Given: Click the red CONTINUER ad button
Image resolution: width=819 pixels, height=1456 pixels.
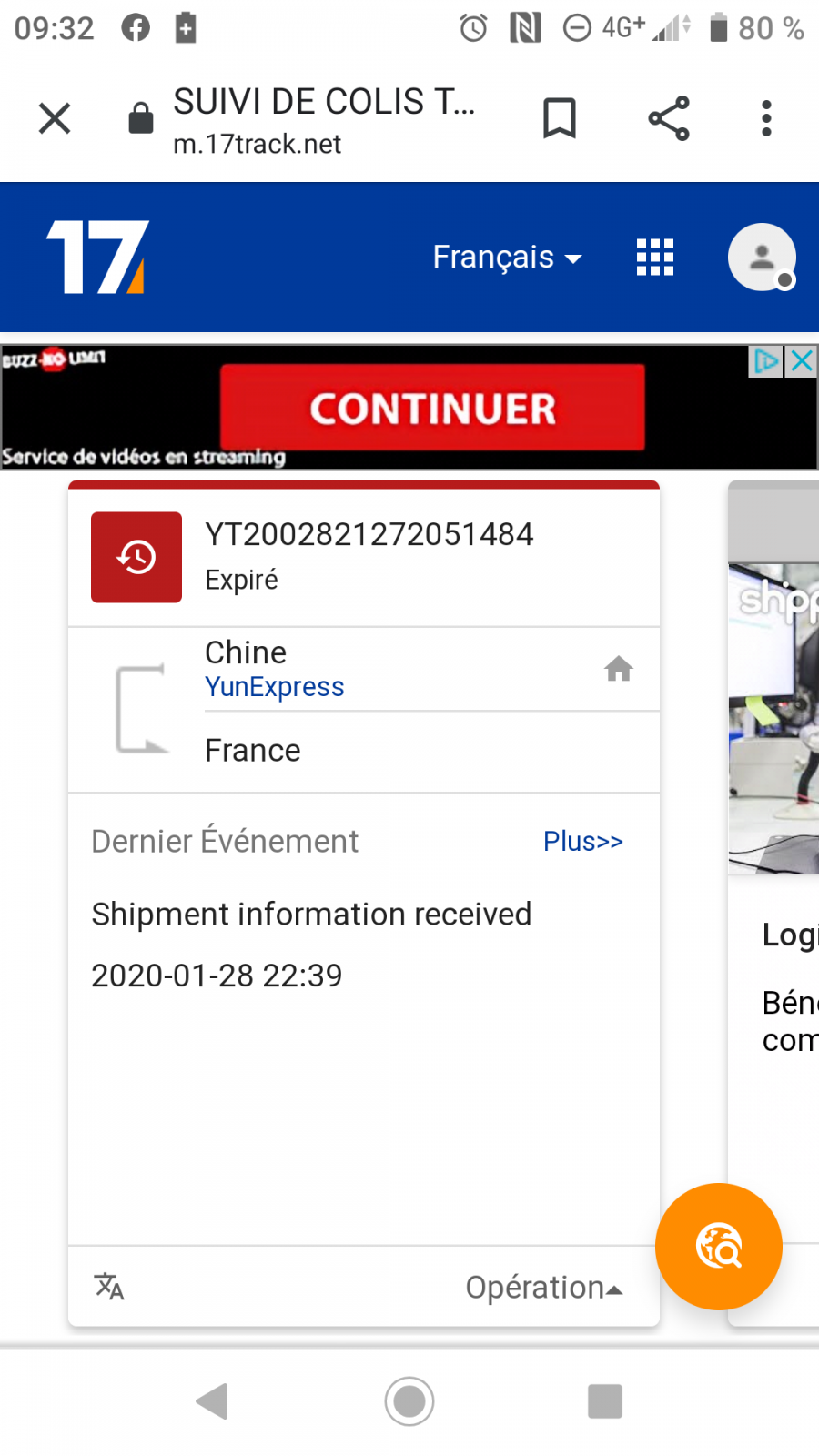Looking at the screenshot, I should [432, 408].
